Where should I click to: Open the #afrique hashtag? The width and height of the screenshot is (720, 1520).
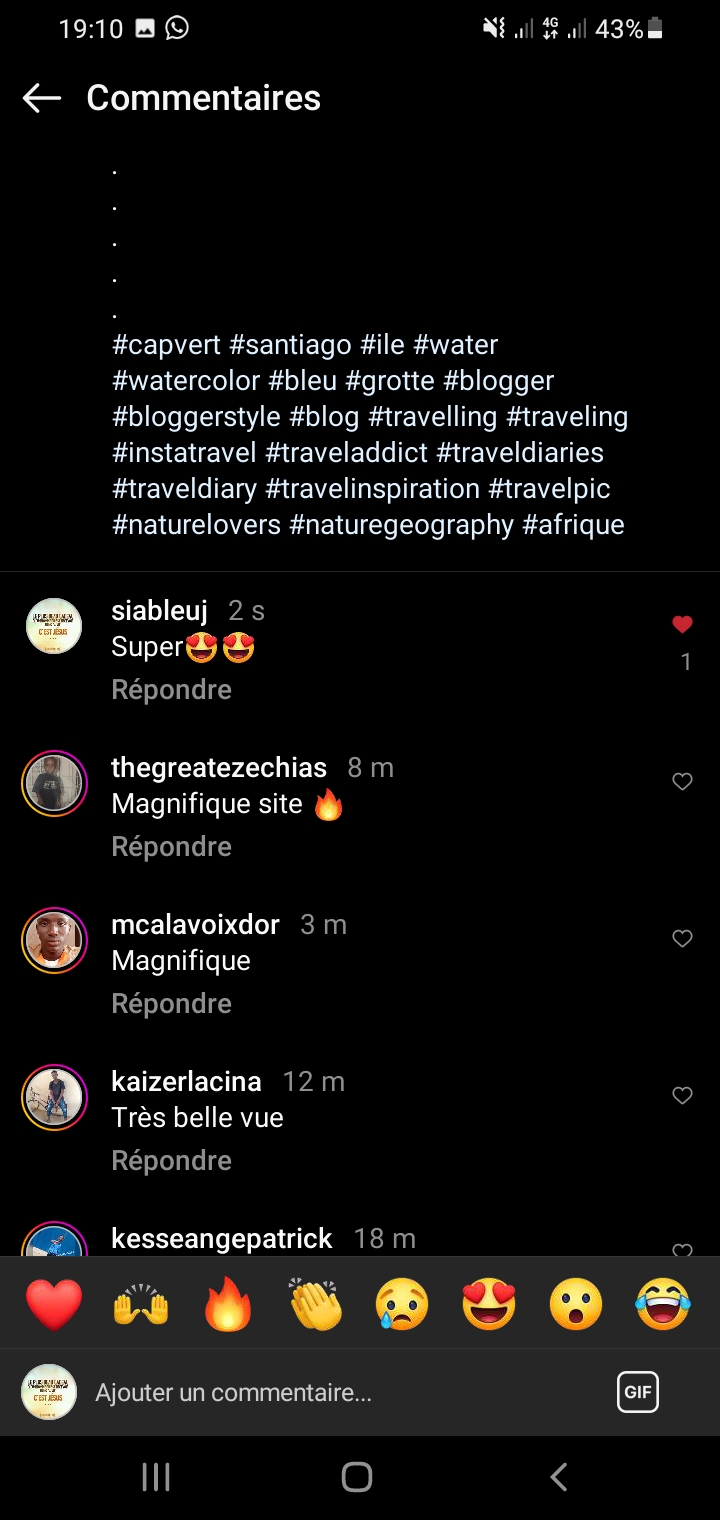click(573, 525)
